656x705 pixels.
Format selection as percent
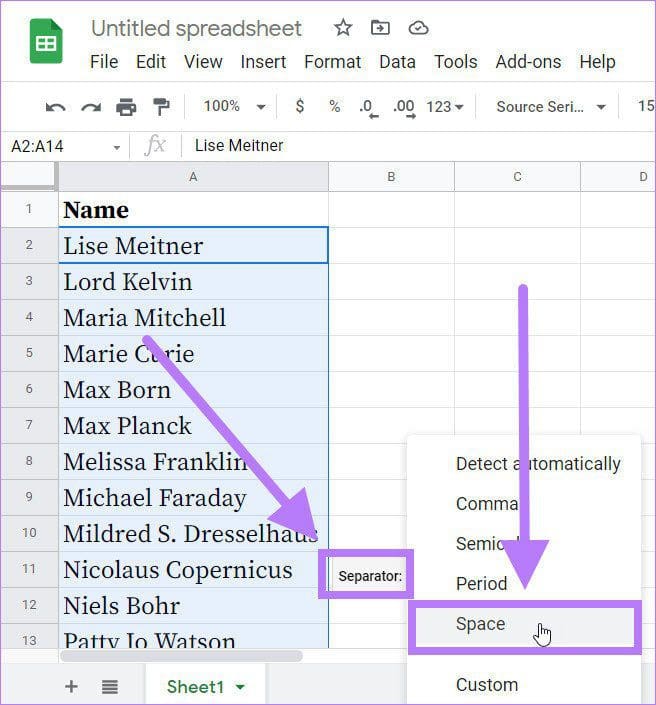(334, 106)
